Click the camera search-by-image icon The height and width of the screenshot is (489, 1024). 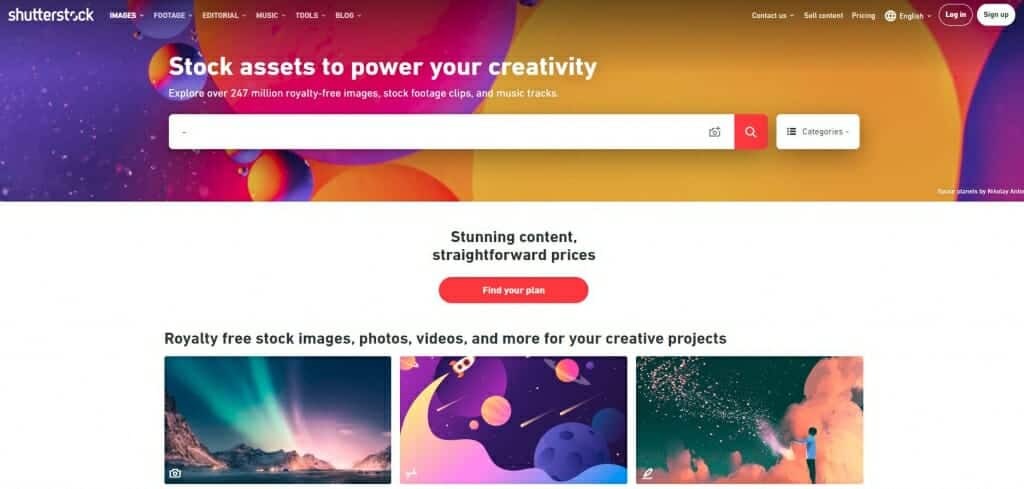(x=714, y=132)
